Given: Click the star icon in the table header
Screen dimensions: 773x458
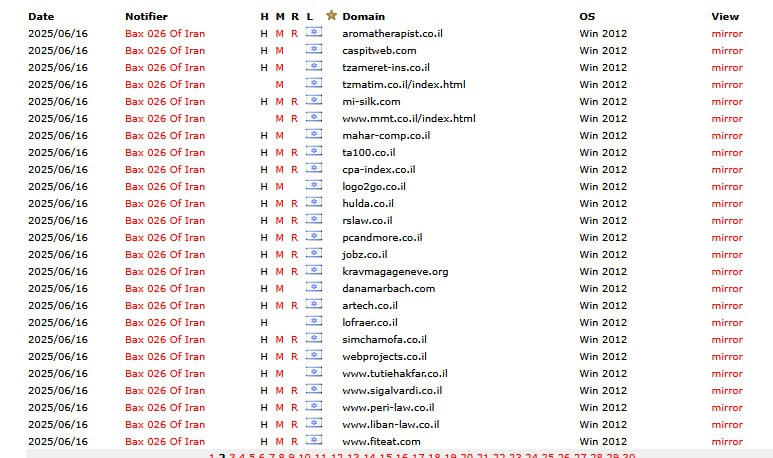Looking at the screenshot, I should (x=331, y=15).
